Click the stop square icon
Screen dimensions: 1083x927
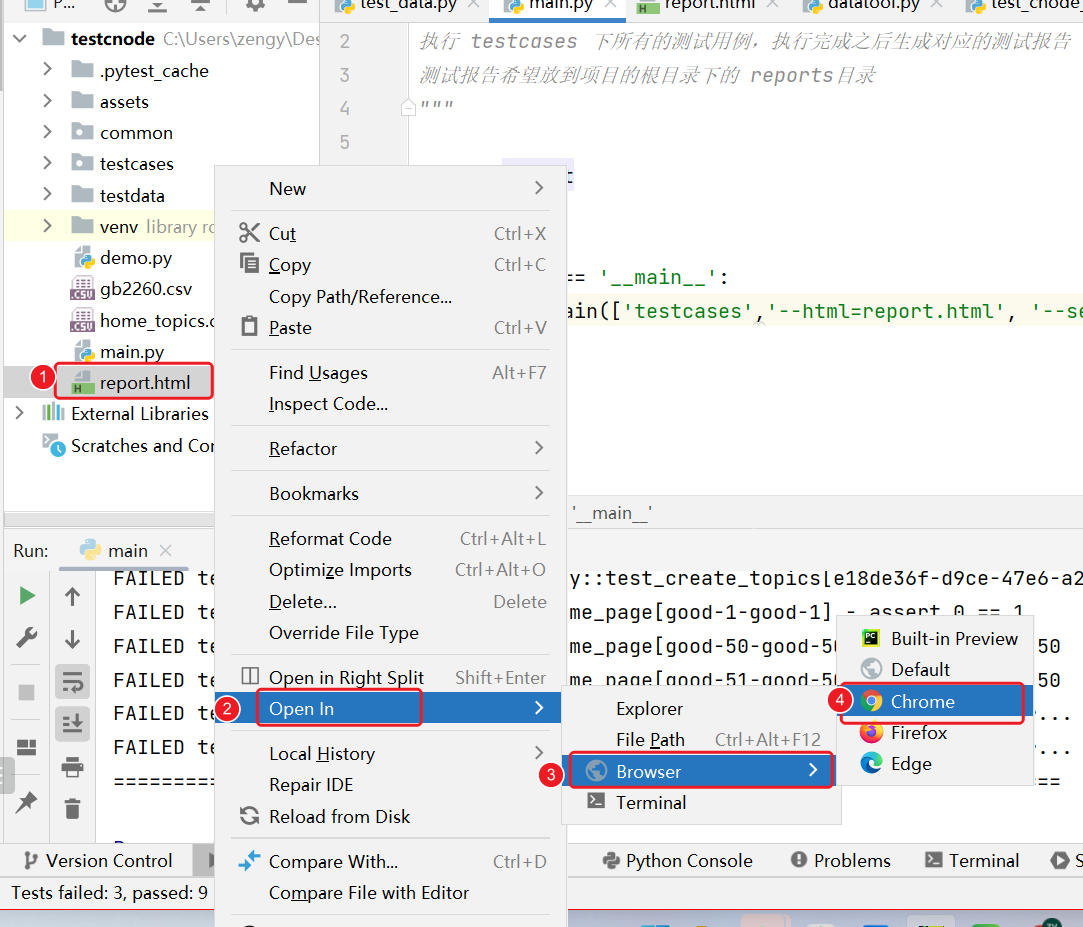point(26,691)
